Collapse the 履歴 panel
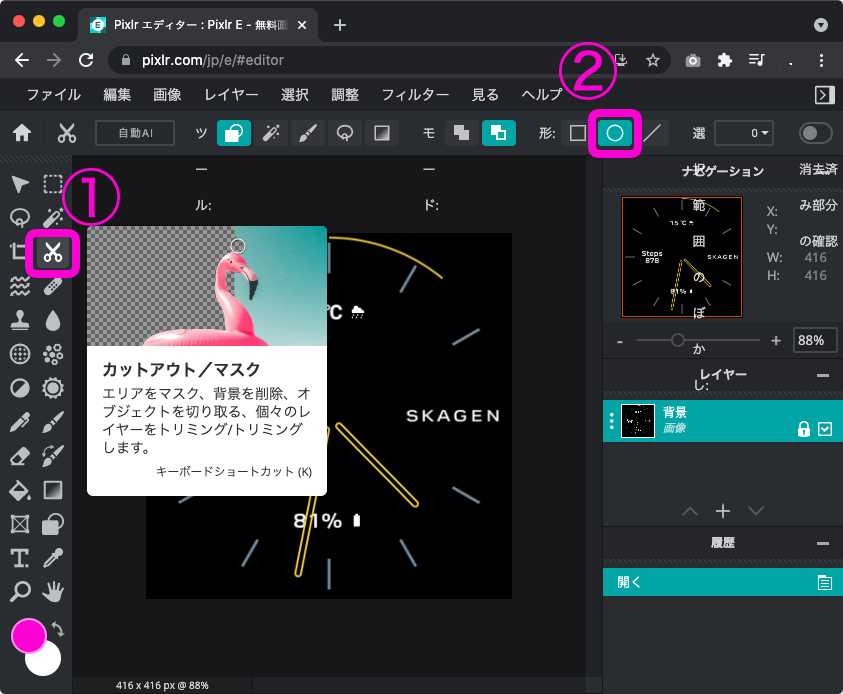The width and height of the screenshot is (843, 694). (x=823, y=543)
